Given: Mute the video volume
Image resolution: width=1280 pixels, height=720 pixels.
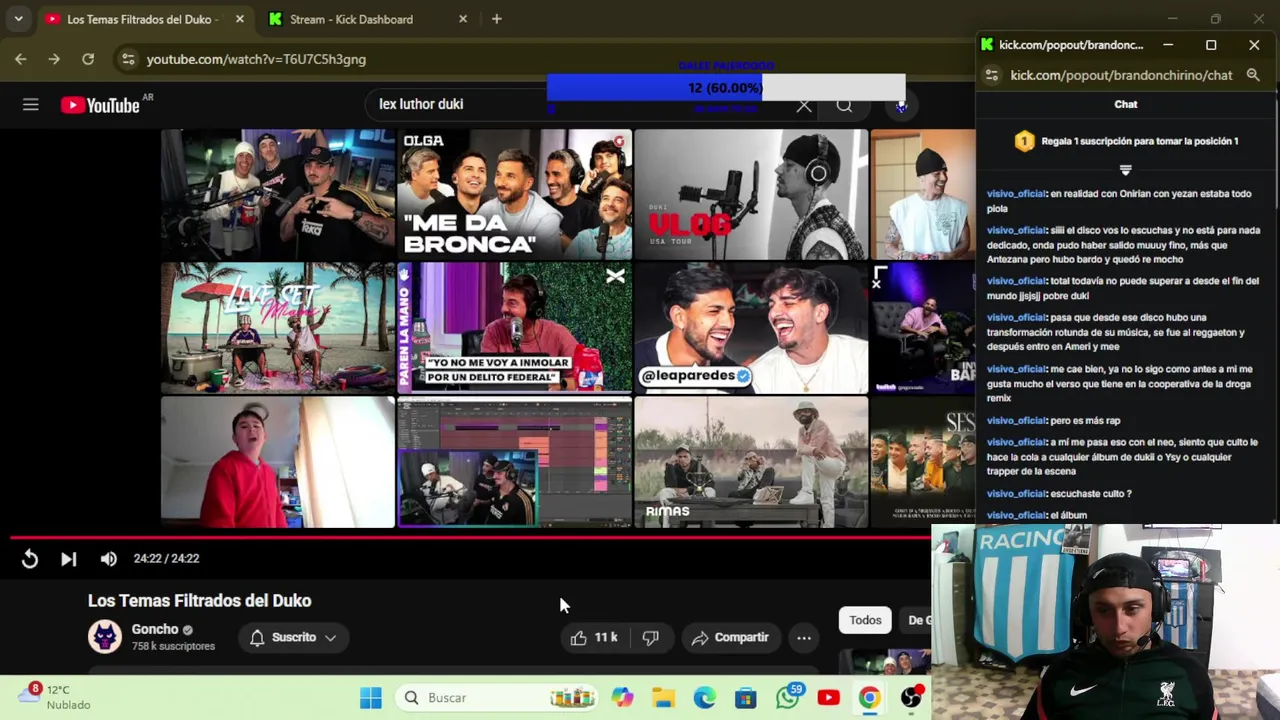Looking at the screenshot, I should coord(108,559).
